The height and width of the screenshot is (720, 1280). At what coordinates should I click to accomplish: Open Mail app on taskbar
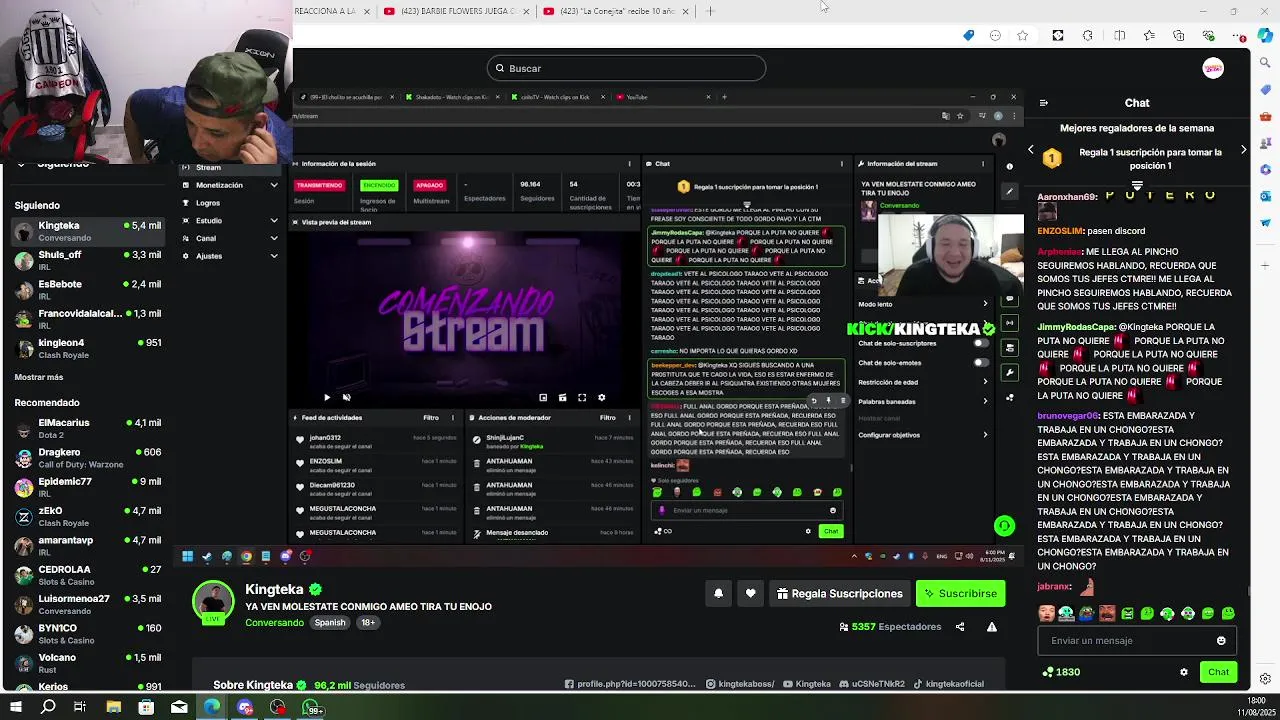(x=179, y=708)
